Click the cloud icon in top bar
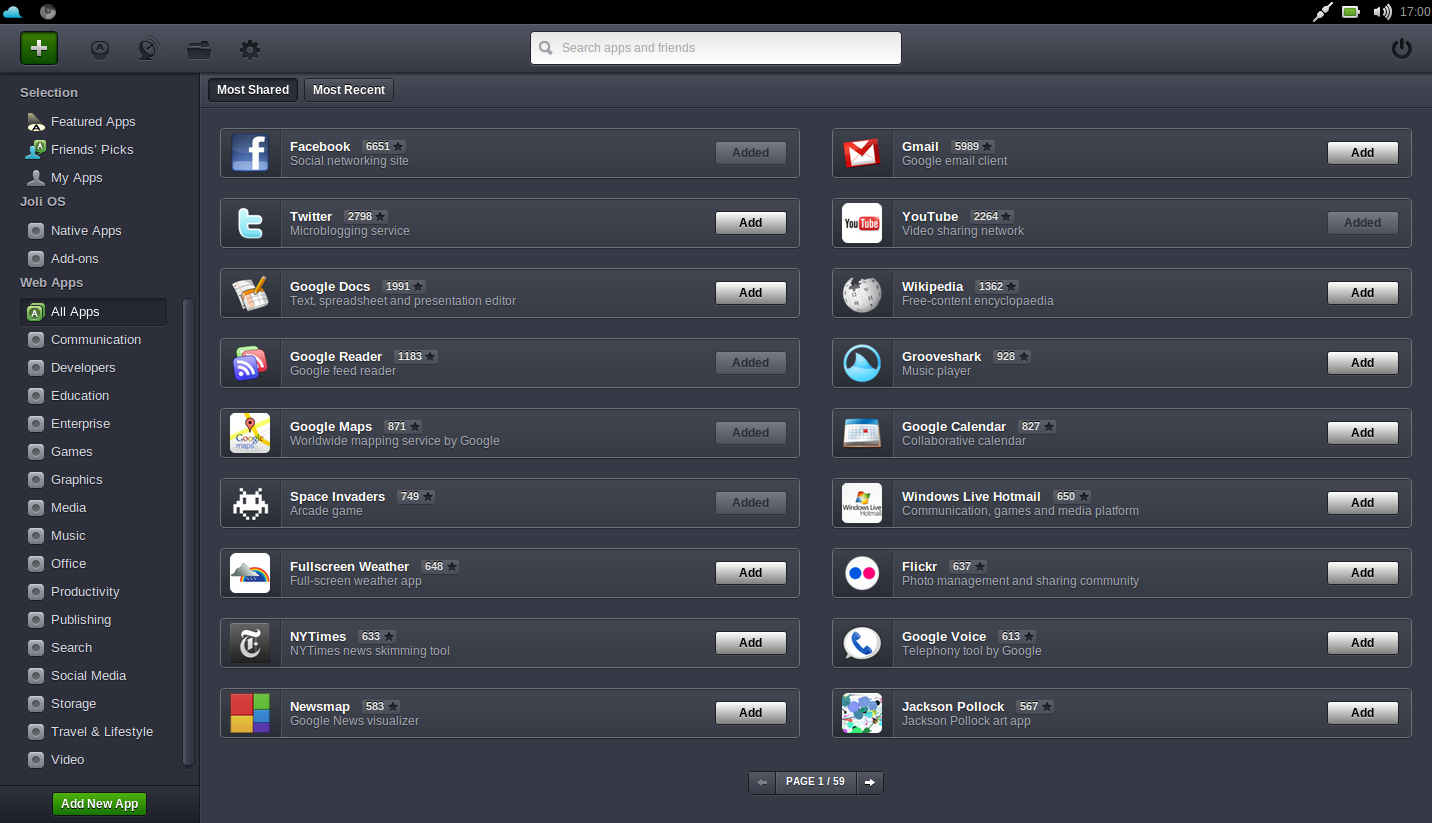This screenshot has width=1432, height=823. 12,12
